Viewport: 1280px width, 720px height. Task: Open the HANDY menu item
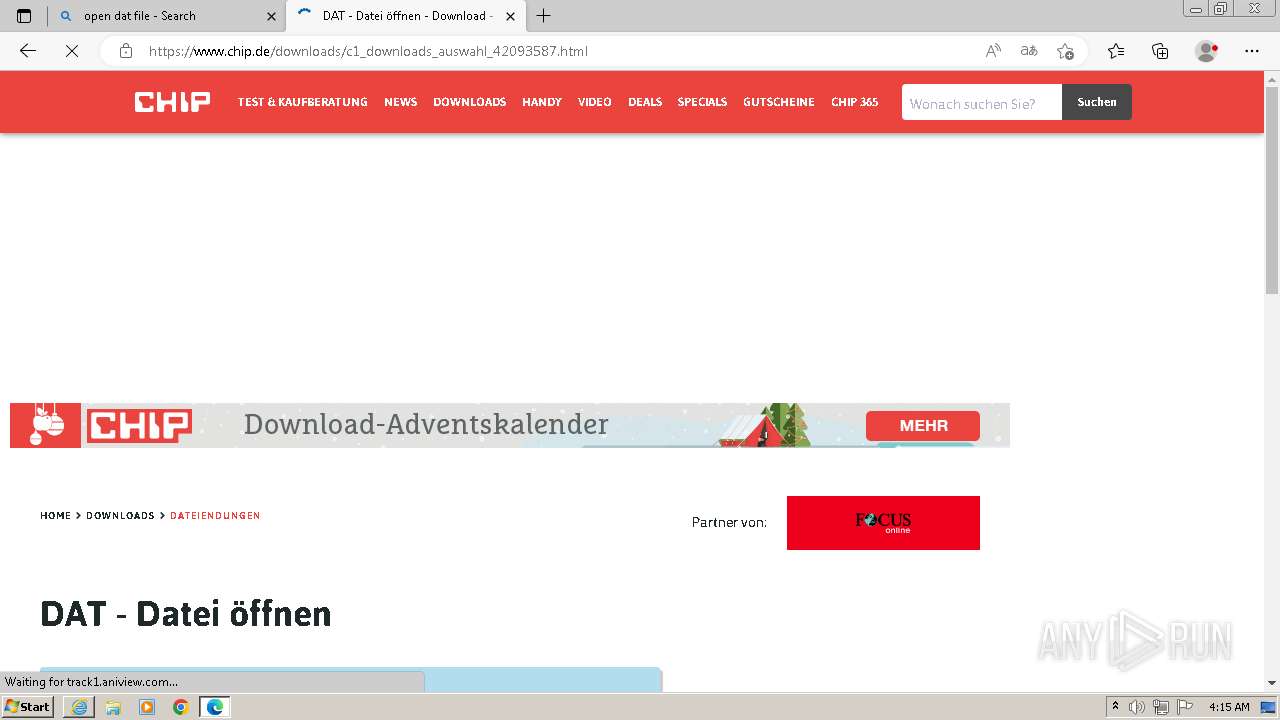[x=542, y=102]
